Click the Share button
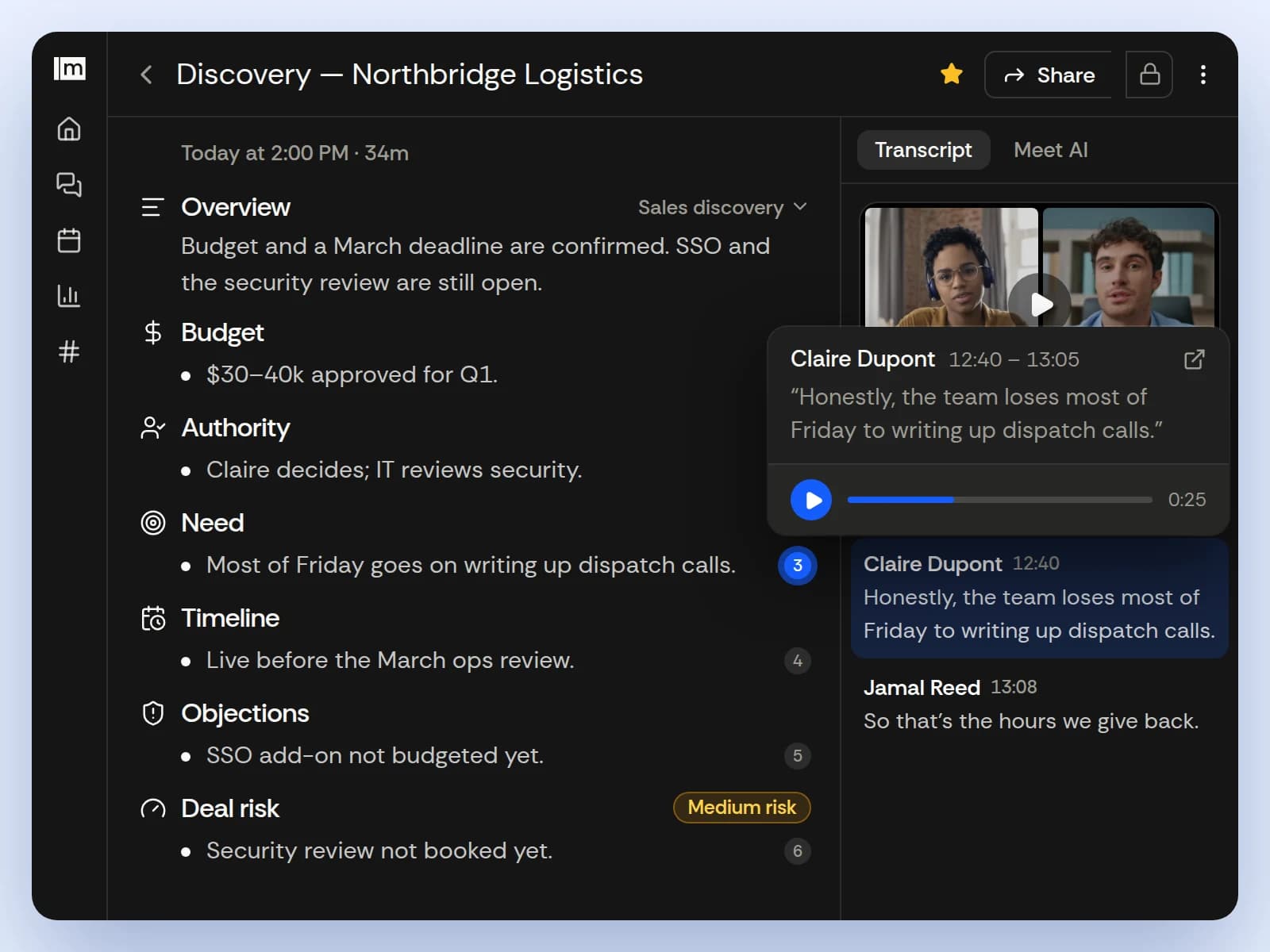This screenshot has width=1270, height=952. pos(1049,75)
